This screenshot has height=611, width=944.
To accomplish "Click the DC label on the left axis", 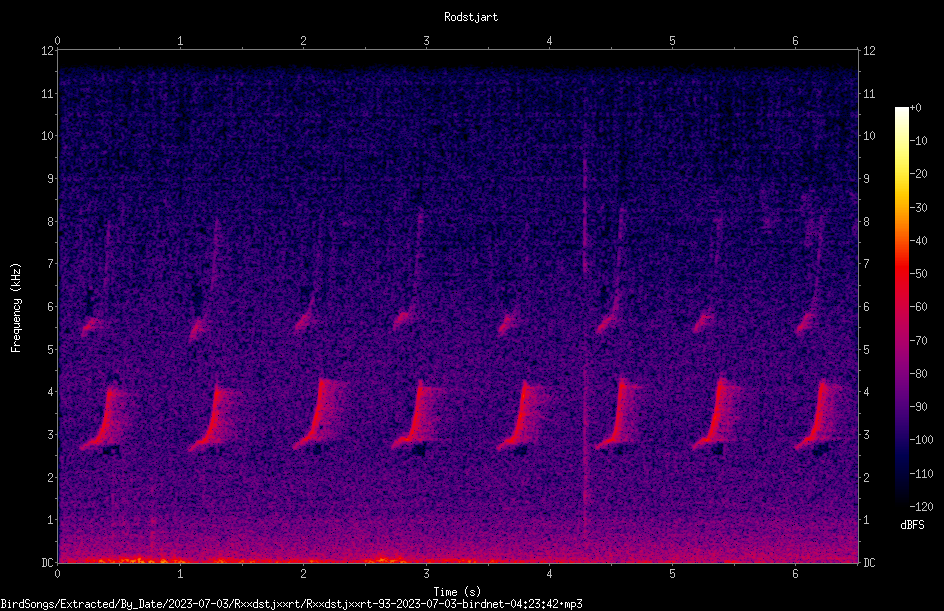I will [47, 562].
